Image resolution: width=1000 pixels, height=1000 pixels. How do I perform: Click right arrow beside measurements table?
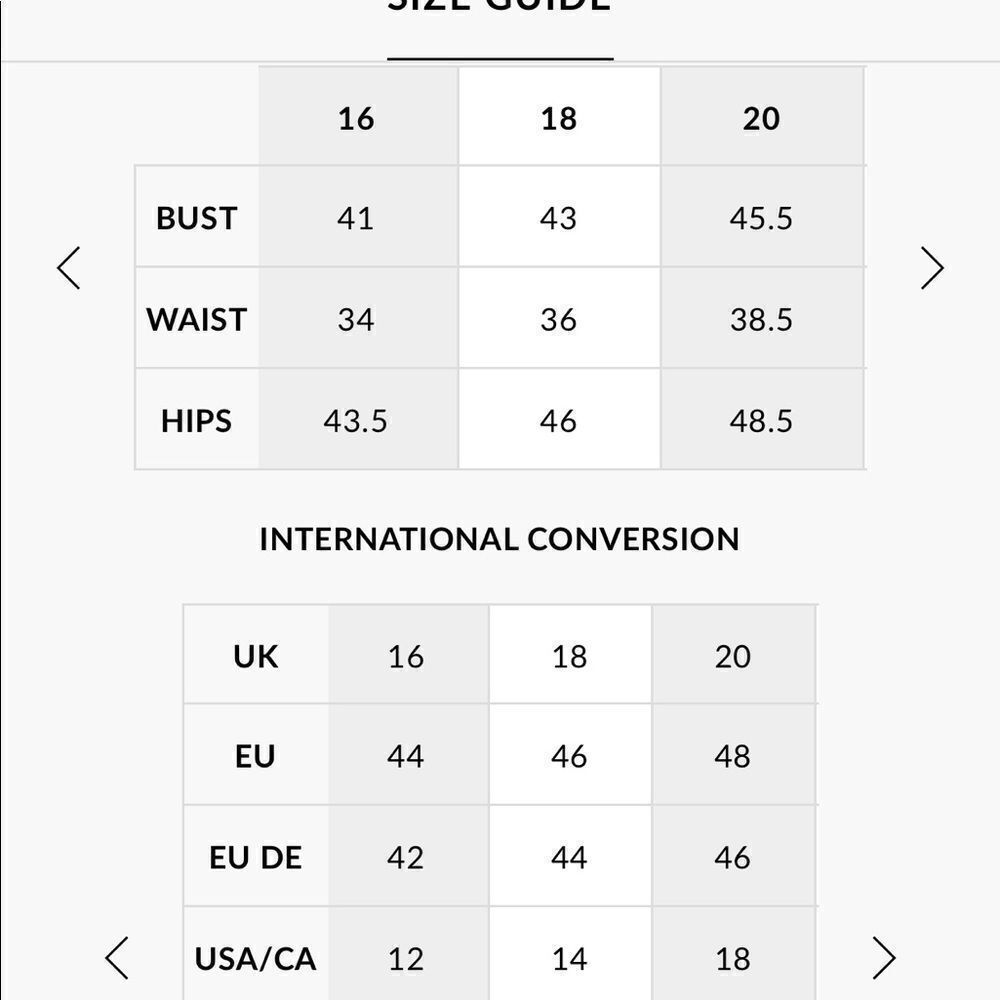point(932,268)
